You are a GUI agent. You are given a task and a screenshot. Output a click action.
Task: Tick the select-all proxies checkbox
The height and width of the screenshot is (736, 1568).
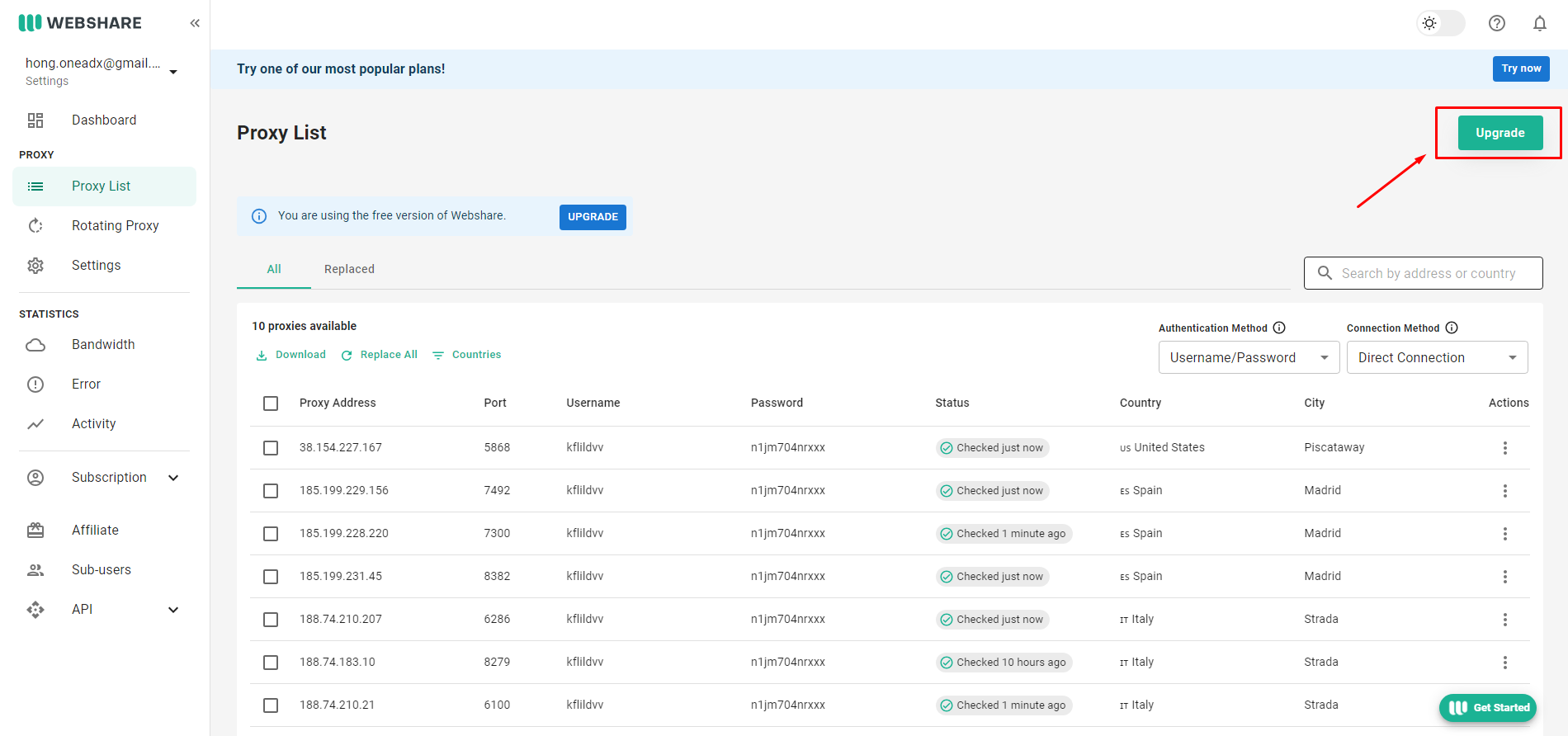pos(271,403)
